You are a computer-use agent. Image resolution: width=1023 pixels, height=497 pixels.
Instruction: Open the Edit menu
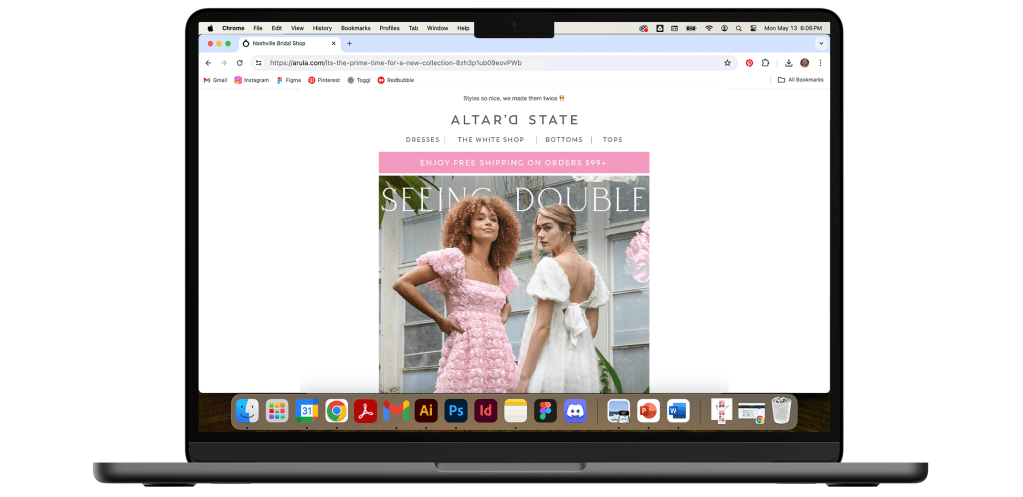[277, 28]
